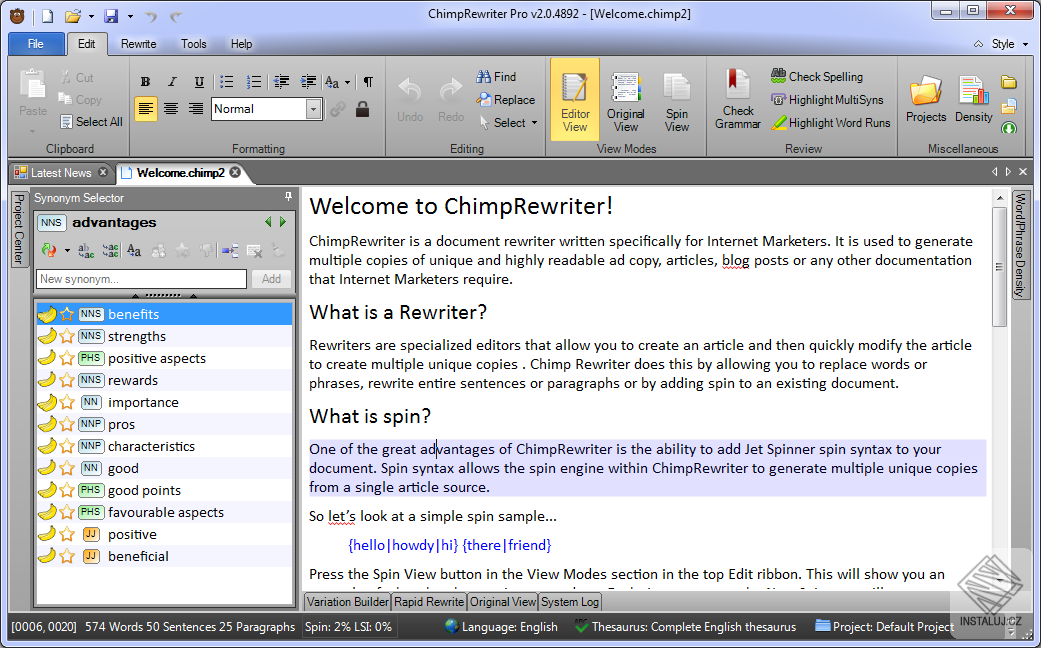1041x648 pixels.
Task: Expand the open folder options arrow
Action: click(x=91, y=16)
